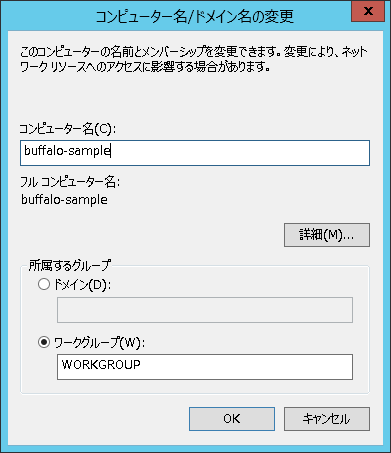The image size is (391, 453).
Task: Click the 所属するグループ group box title
Action: 69,265
